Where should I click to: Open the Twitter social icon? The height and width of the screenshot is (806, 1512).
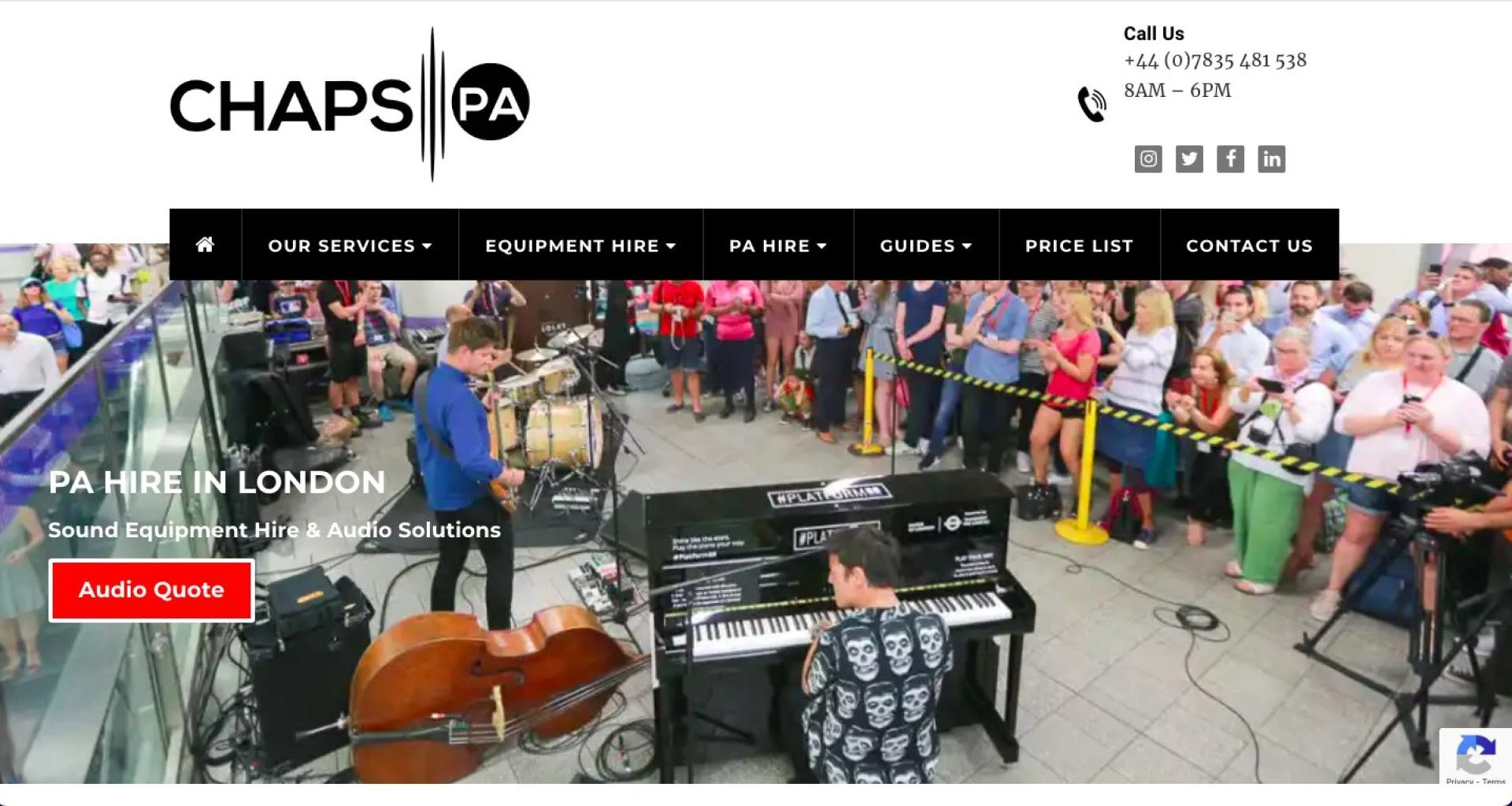pos(1189,159)
